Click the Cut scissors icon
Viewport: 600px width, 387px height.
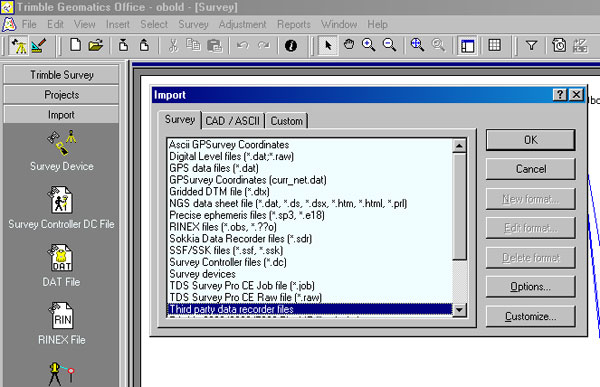point(173,45)
